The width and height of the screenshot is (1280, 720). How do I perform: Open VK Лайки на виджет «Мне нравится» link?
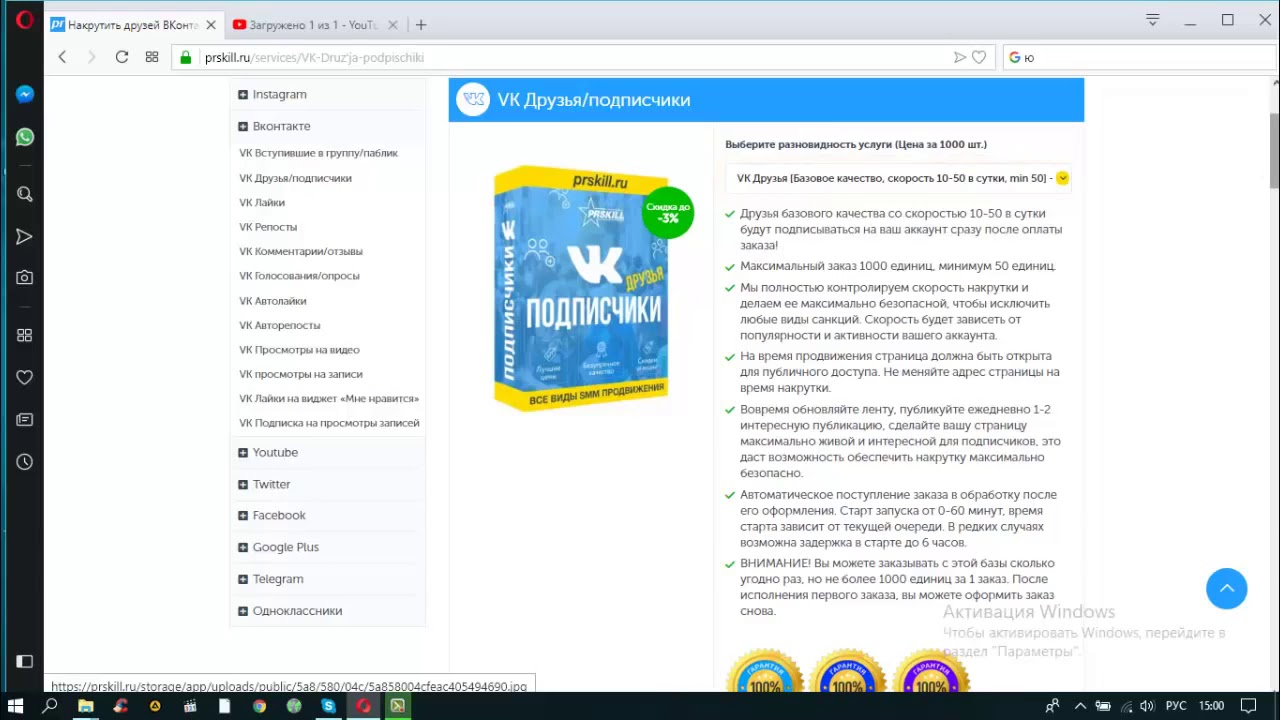[329, 398]
